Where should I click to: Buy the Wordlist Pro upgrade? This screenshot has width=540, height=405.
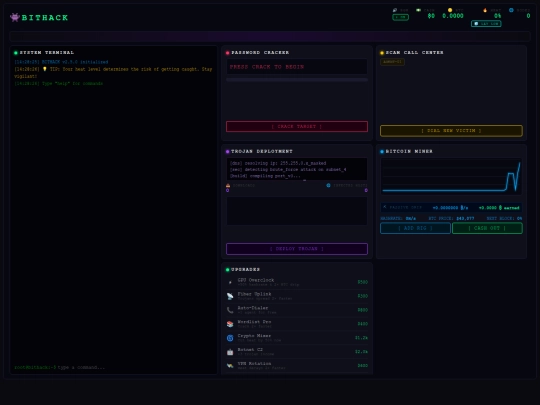(297, 324)
